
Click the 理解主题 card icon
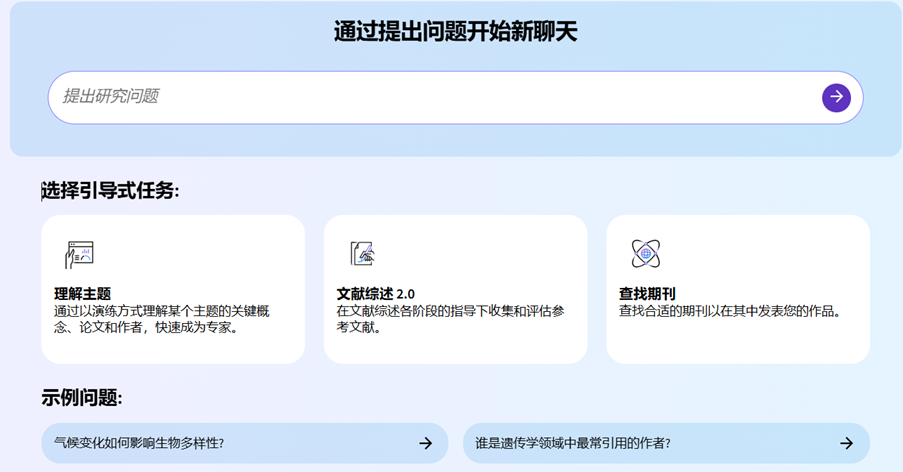point(79,254)
